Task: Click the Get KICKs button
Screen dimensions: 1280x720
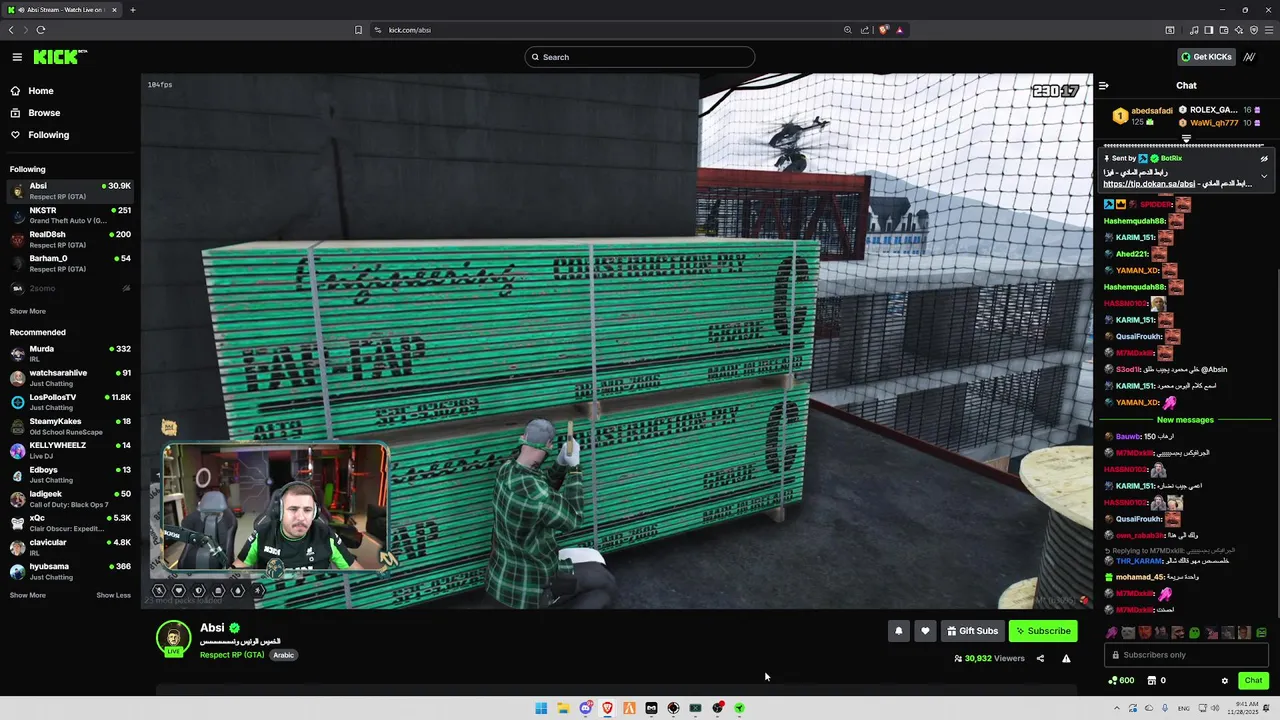Action: 1206,57
